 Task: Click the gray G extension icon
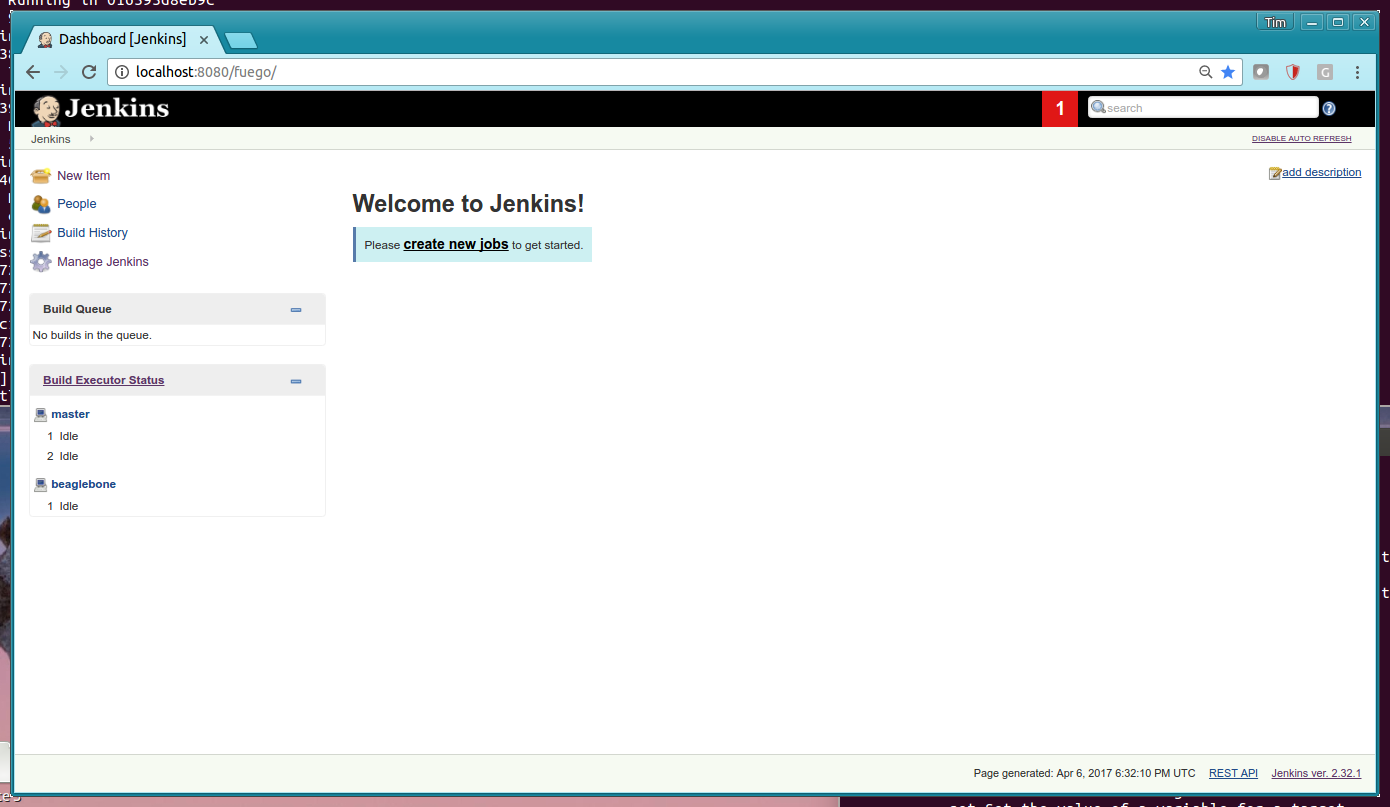pos(1325,72)
